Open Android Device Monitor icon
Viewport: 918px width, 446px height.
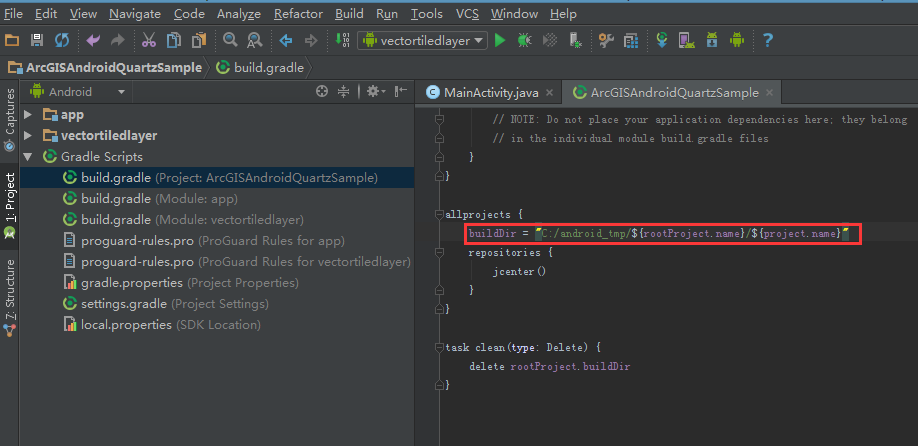pyautogui.click(x=737, y=40)
